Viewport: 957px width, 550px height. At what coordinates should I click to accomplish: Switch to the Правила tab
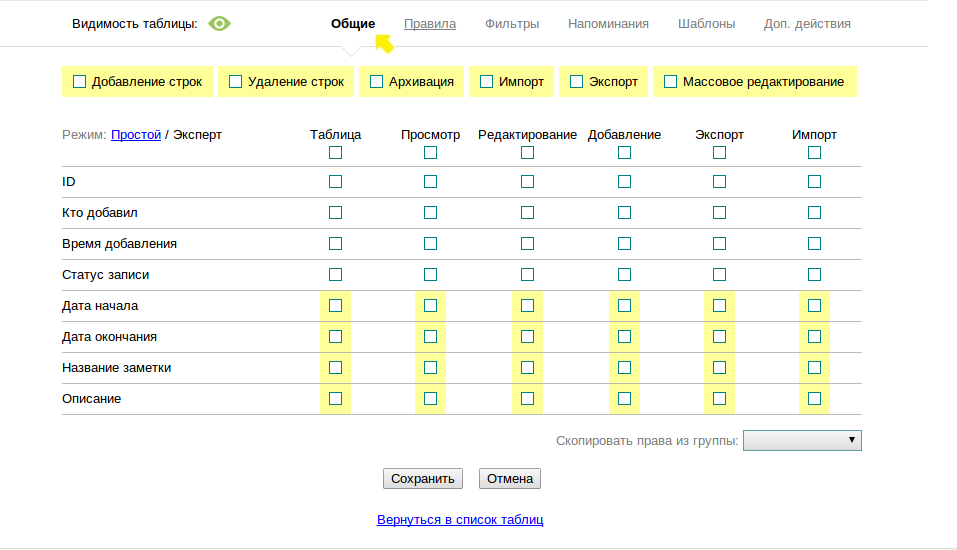[430, 24]
